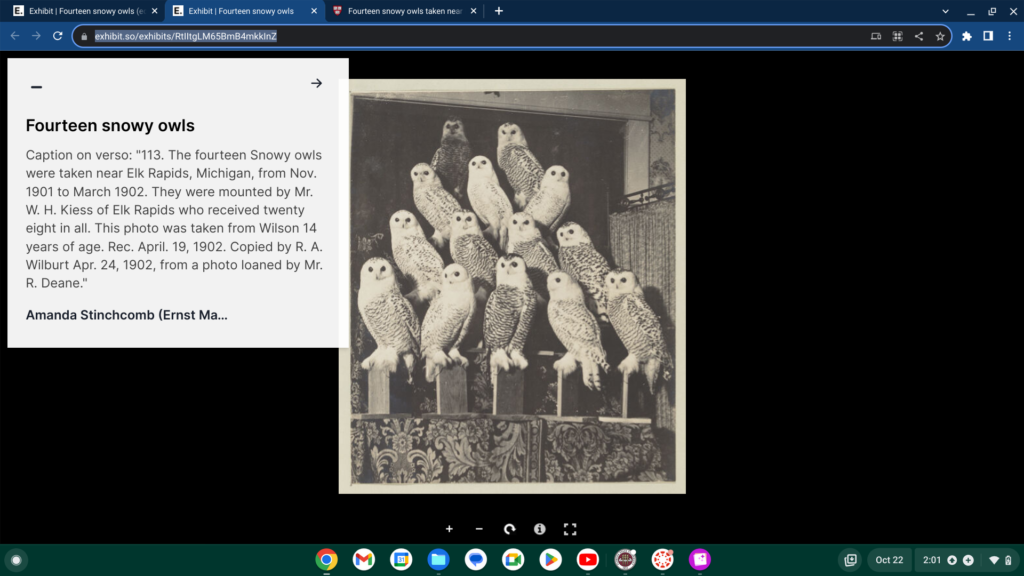Image resolution: width=1024 pixels, height=576 pixels.
Task: Close the active Exhibit tab
Action: [314, 11]
